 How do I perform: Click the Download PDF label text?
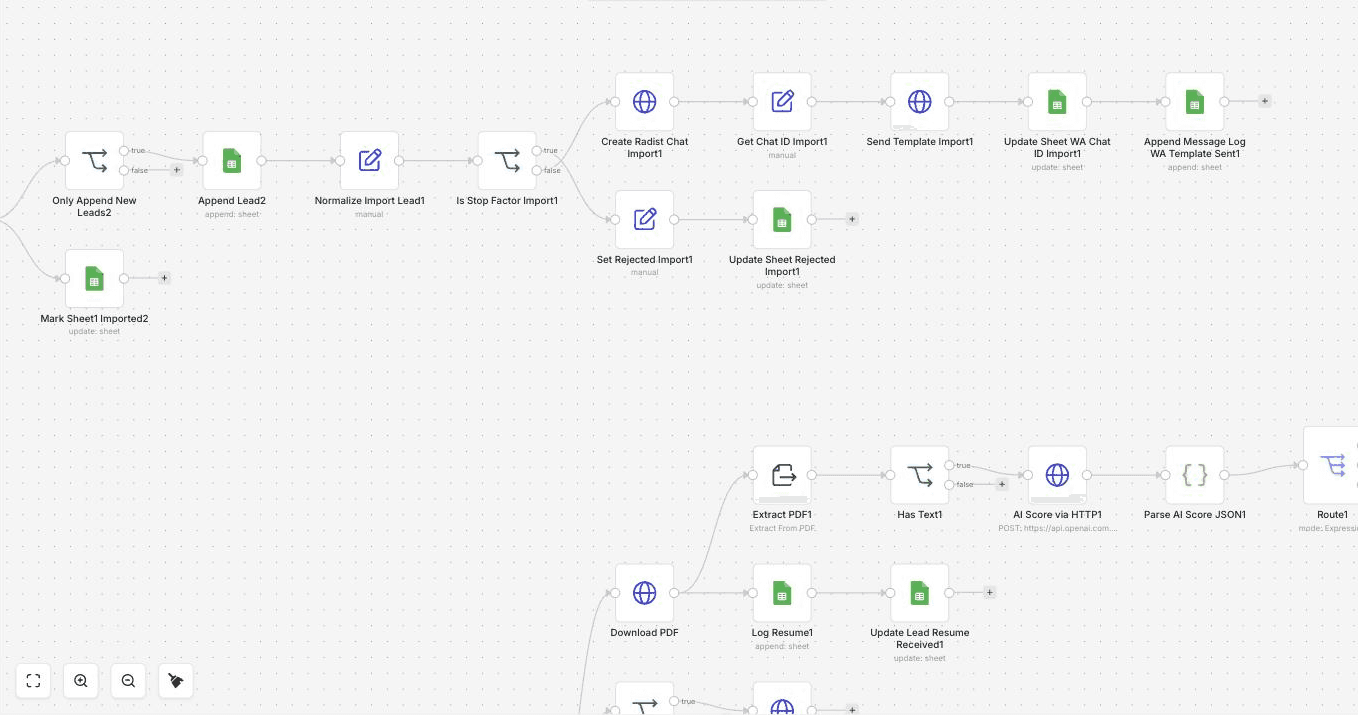[644, 633]
